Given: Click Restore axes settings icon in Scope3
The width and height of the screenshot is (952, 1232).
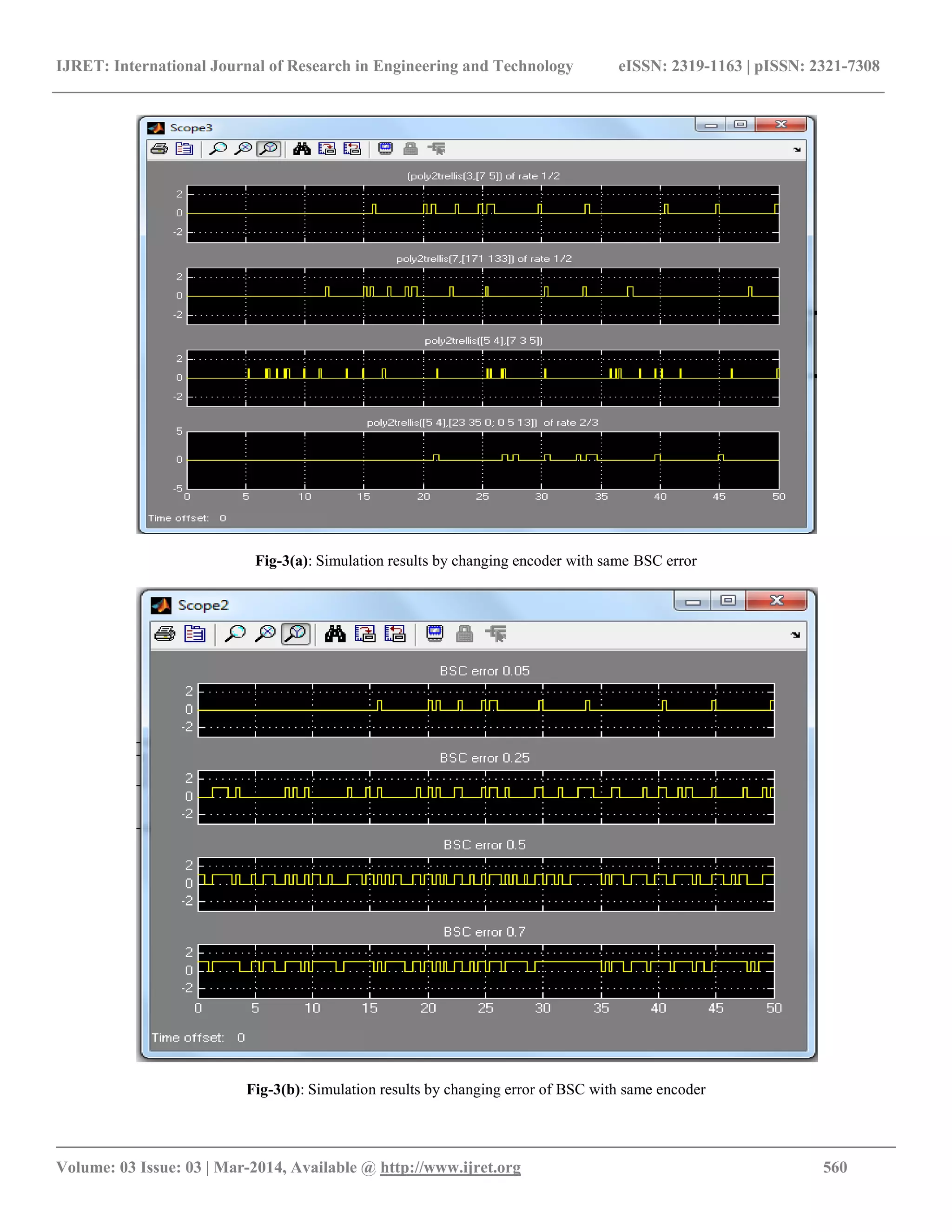Looking at the screenshot, I should coord(352,149).
